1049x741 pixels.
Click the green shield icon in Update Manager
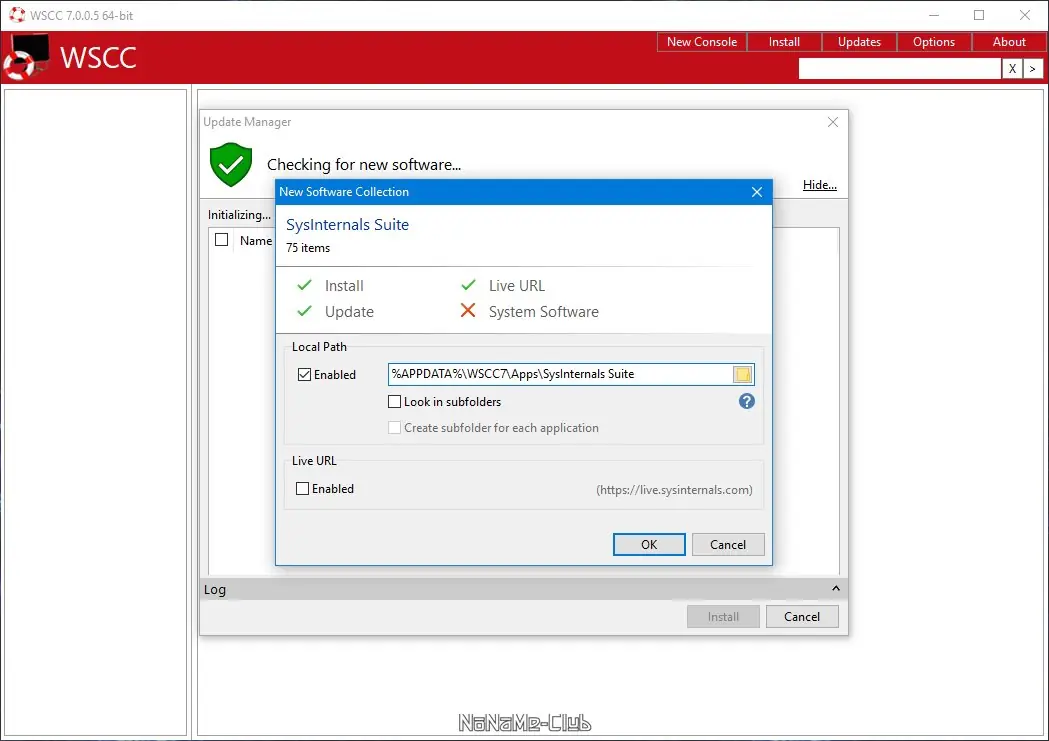pos(231,165)
